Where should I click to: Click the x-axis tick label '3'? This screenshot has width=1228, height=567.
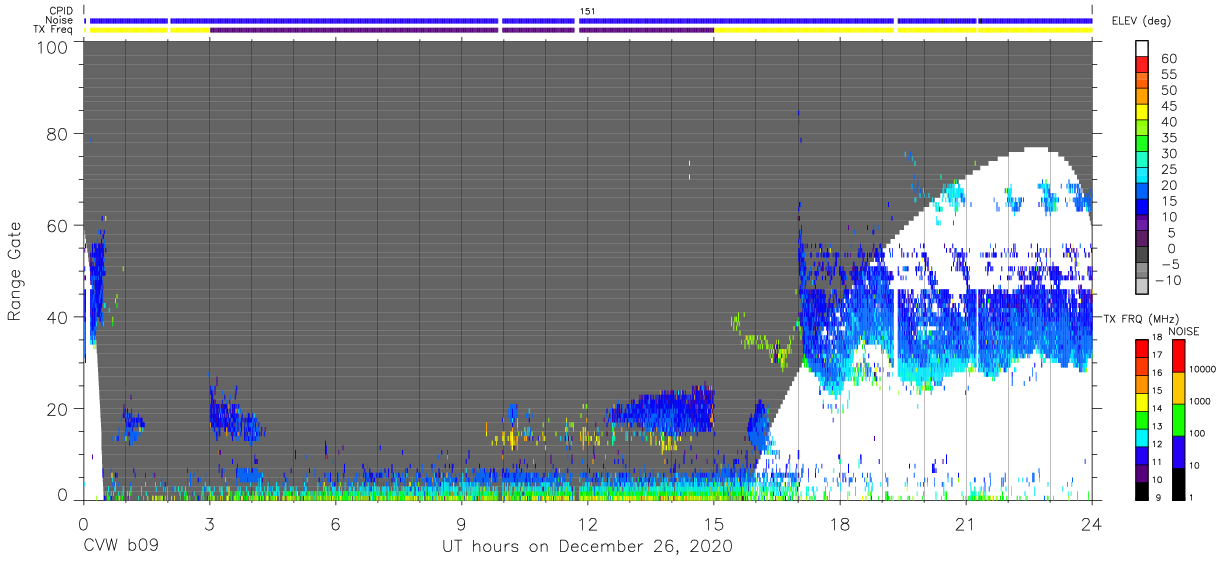(x=209, y=523)
